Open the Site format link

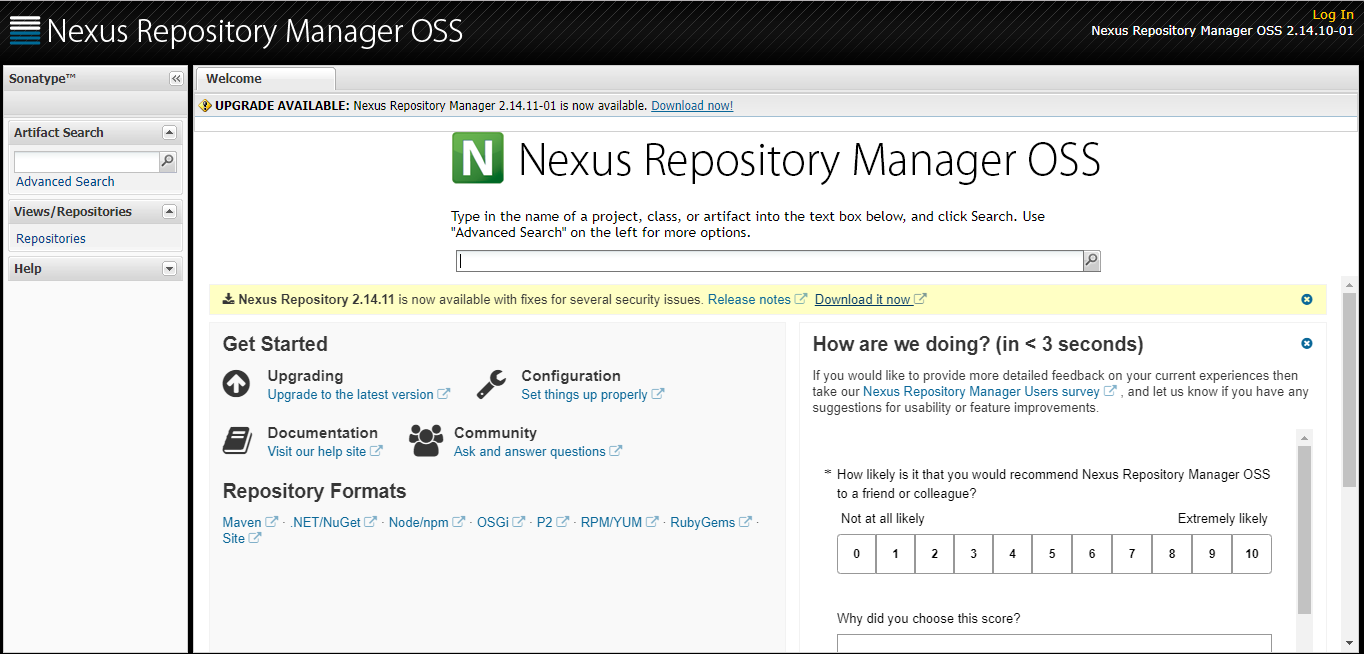(241, 539)
